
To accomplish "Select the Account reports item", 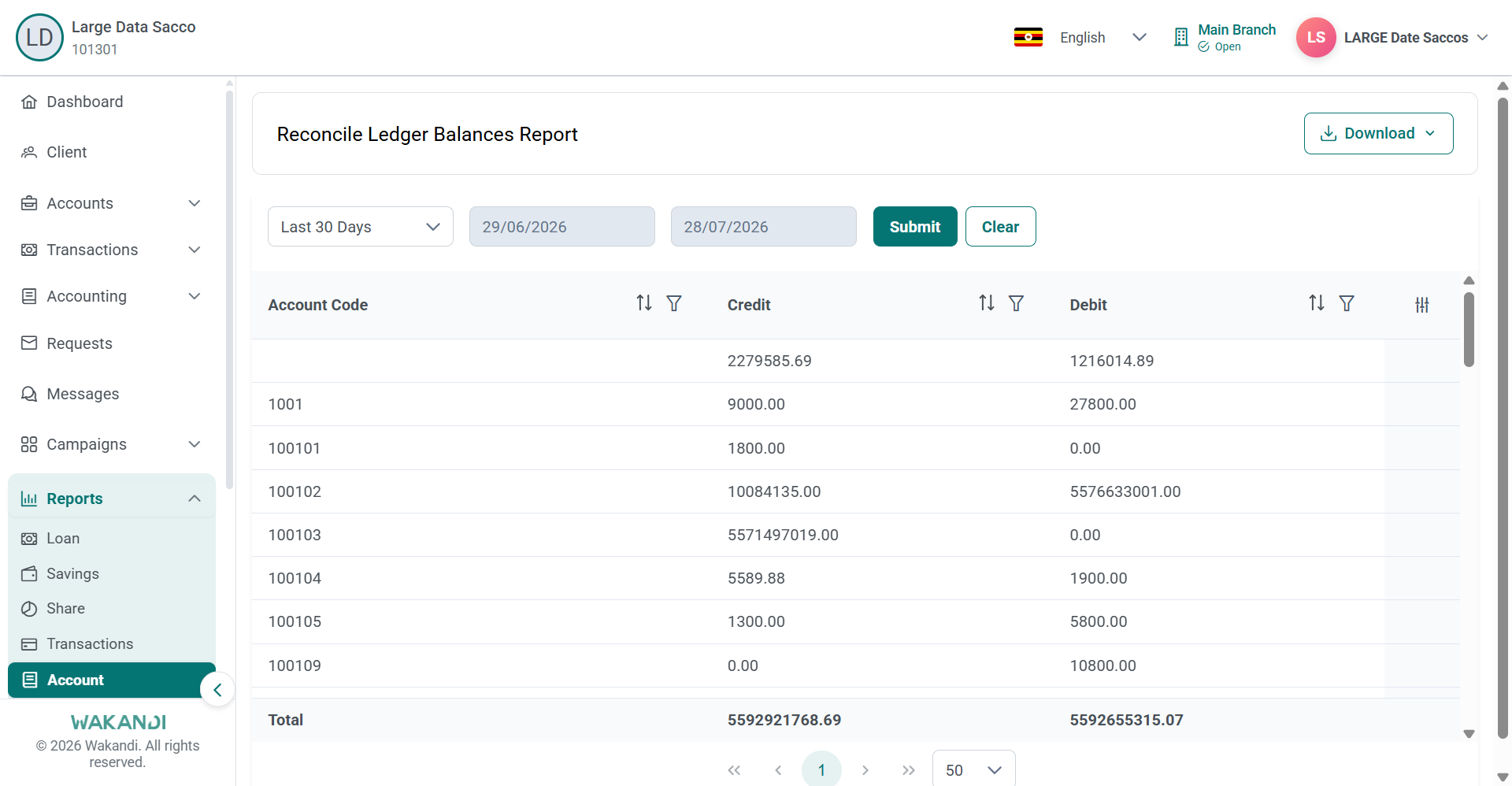I will coord(112,680).
